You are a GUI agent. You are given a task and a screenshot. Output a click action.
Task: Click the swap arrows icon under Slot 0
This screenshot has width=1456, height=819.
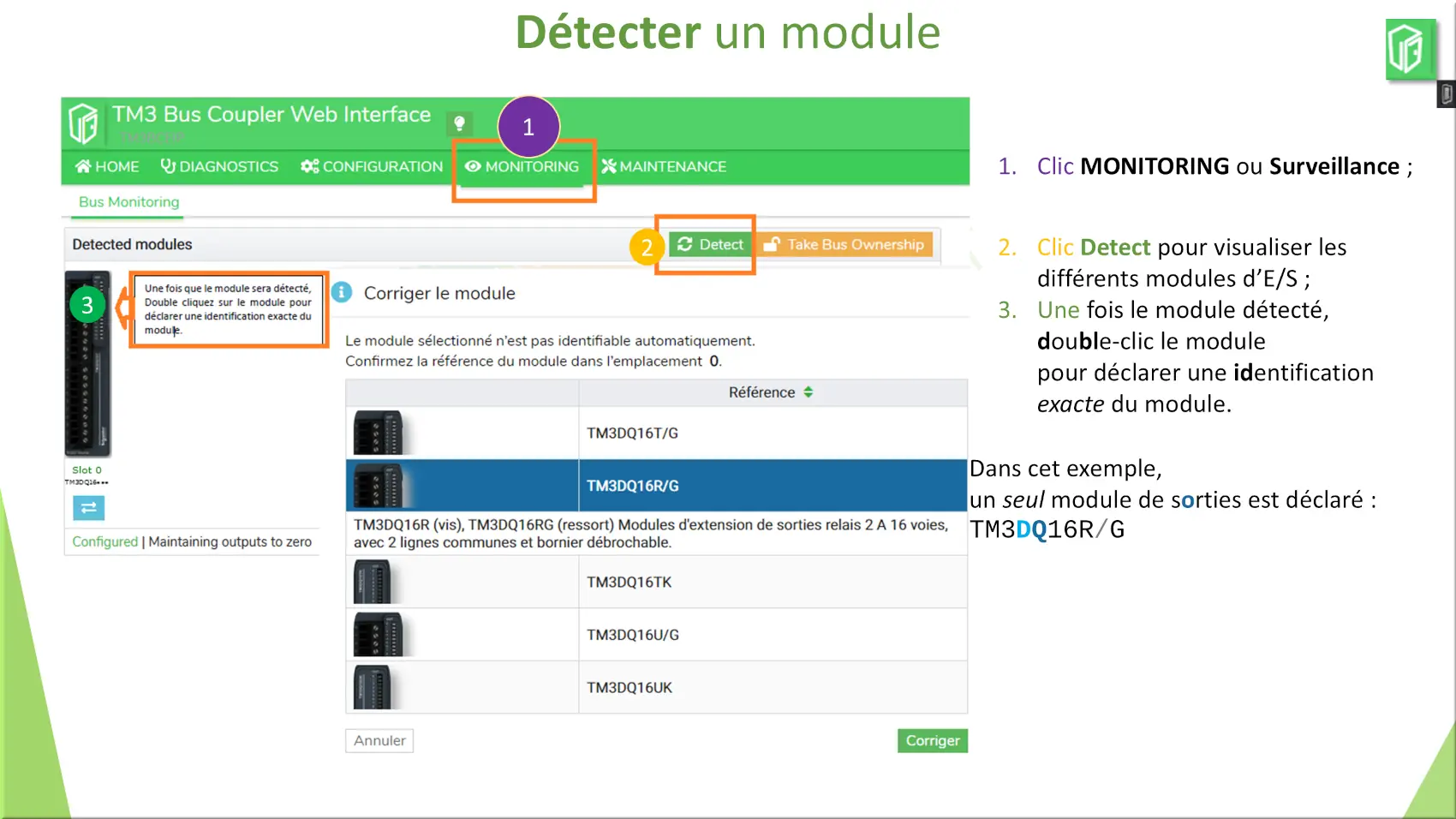coord(88,508)
